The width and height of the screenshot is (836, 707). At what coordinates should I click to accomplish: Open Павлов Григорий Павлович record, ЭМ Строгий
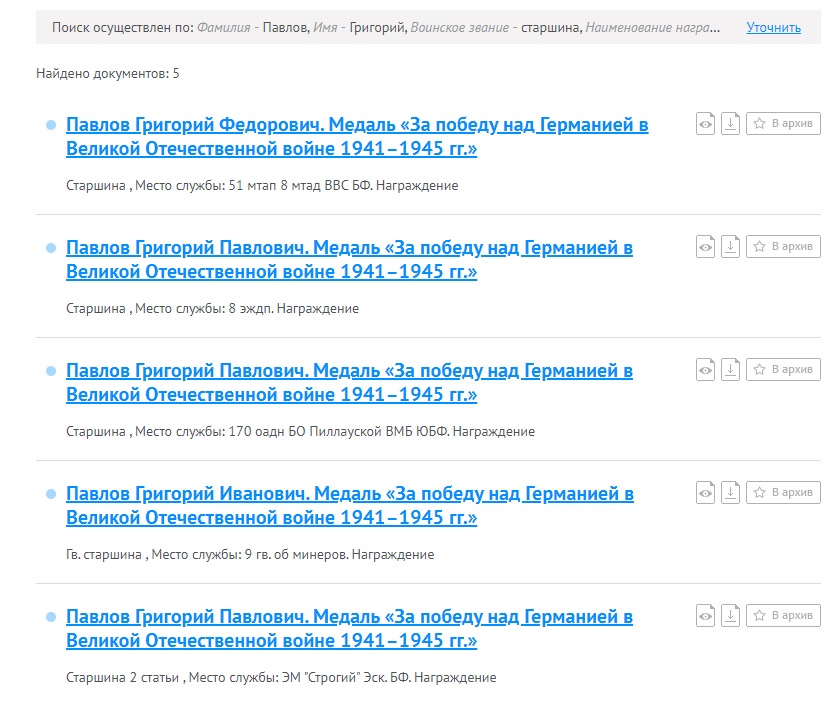349,629
